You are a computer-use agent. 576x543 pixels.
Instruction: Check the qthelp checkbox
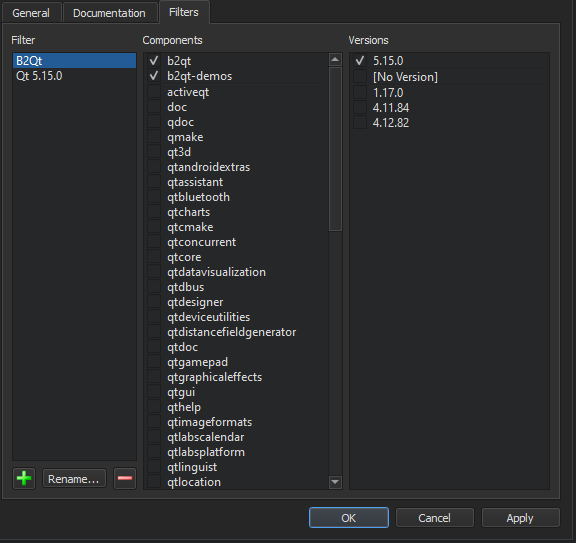[x=154, y=407]
